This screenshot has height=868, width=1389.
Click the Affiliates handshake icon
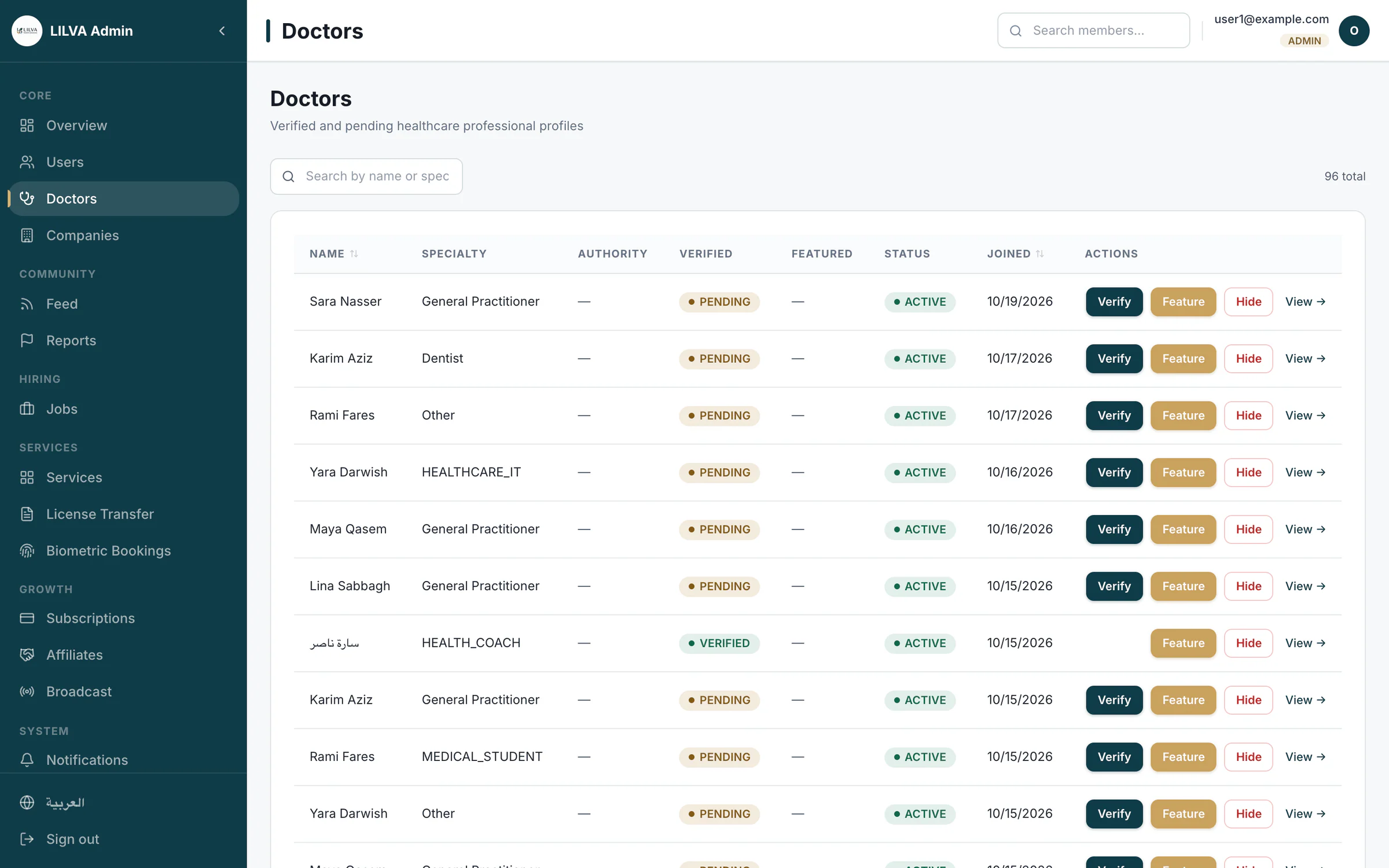point(27,655)
